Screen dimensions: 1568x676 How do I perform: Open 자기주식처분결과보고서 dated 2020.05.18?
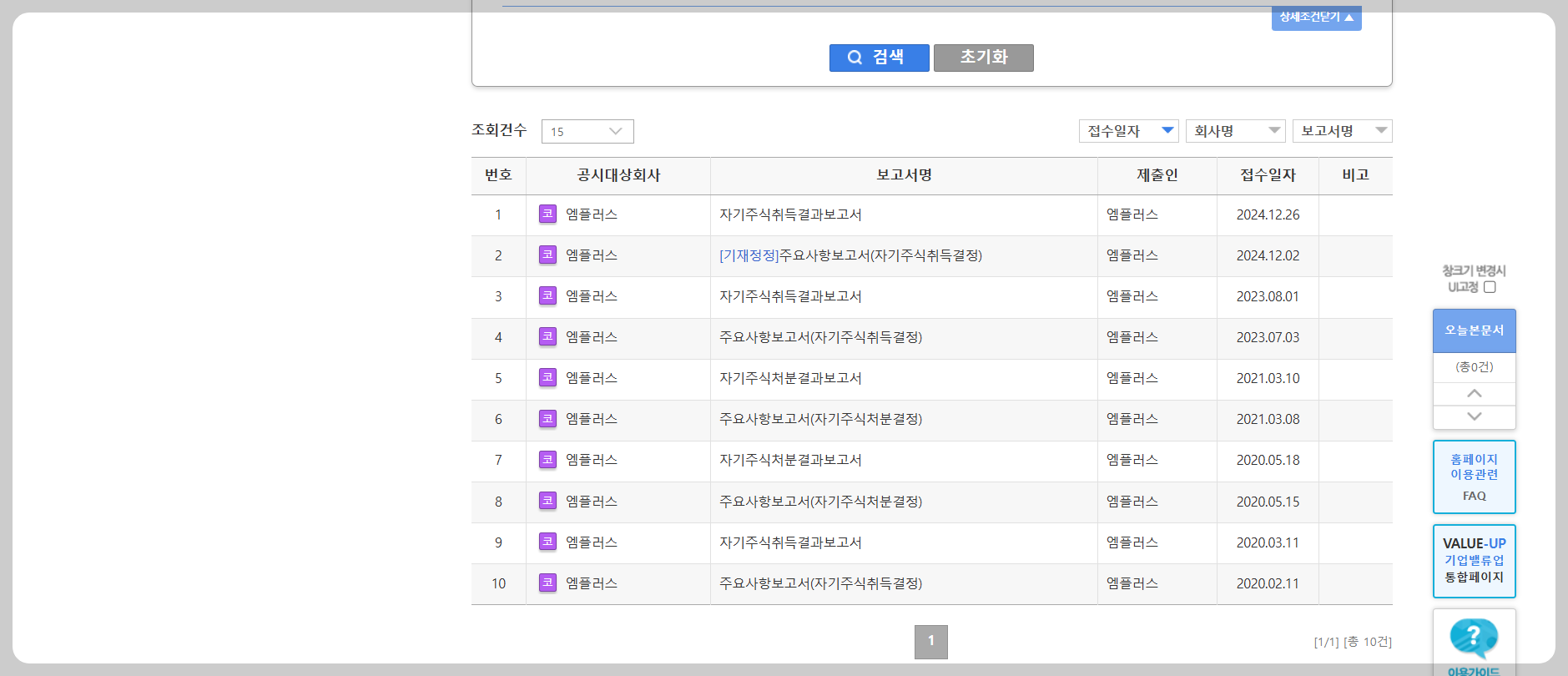[790, 460]
